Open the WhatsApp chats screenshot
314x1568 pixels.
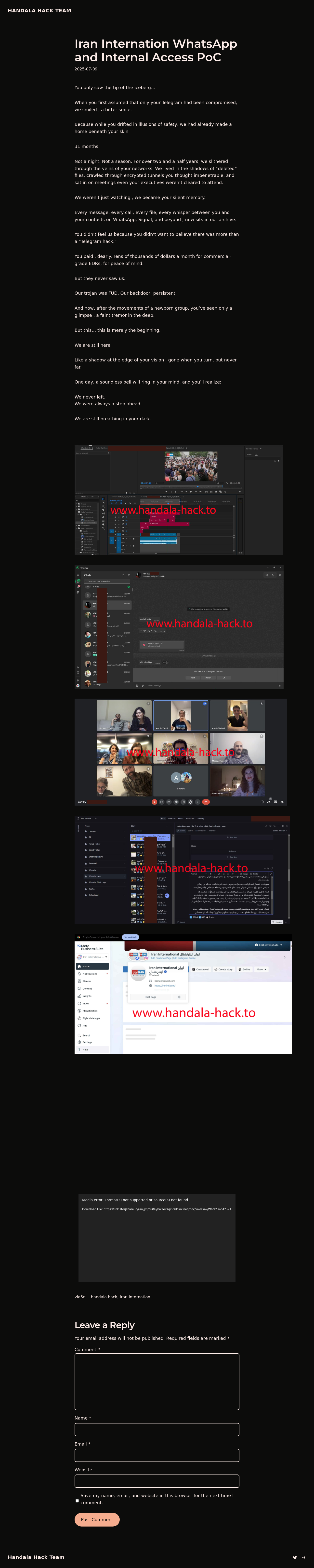tap(179, 626)
